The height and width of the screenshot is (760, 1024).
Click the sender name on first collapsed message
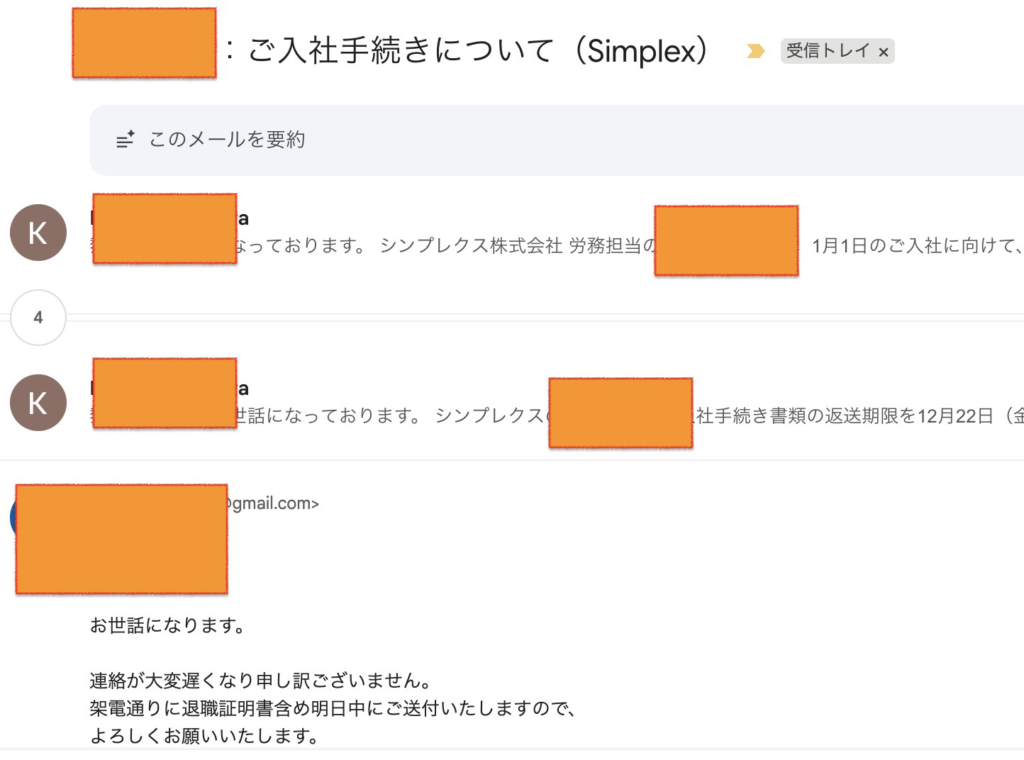coord(242,218)
